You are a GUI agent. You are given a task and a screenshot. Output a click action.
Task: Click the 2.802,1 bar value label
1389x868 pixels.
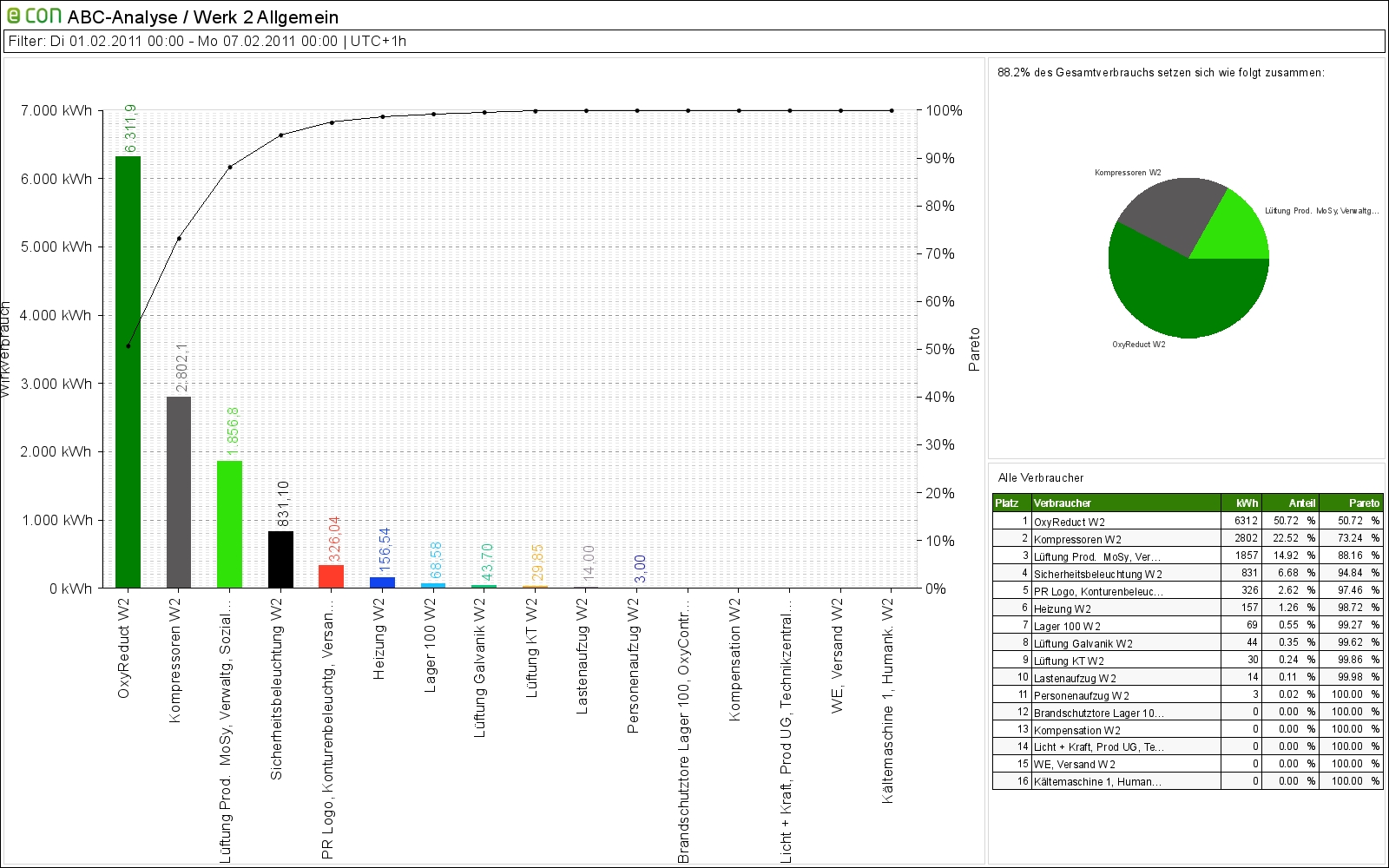click(x=181, y=367)
